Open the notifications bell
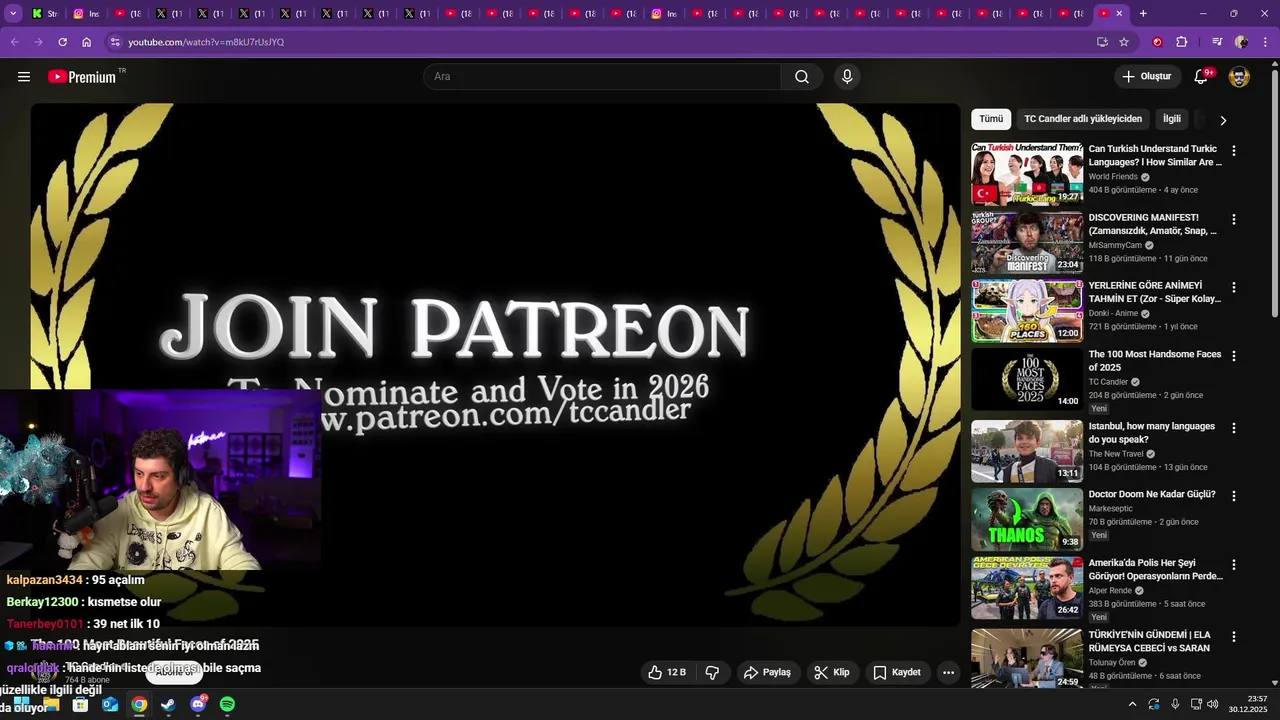 [x=1202, y=77]
